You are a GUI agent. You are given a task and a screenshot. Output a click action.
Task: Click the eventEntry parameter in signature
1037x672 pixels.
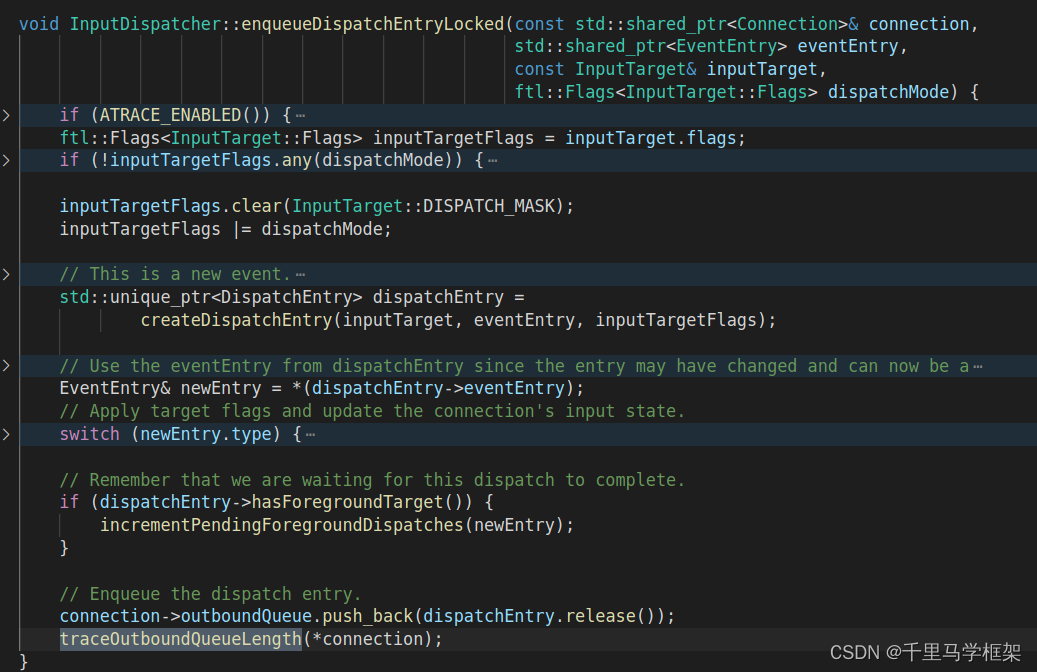click(x=848, y=46)
